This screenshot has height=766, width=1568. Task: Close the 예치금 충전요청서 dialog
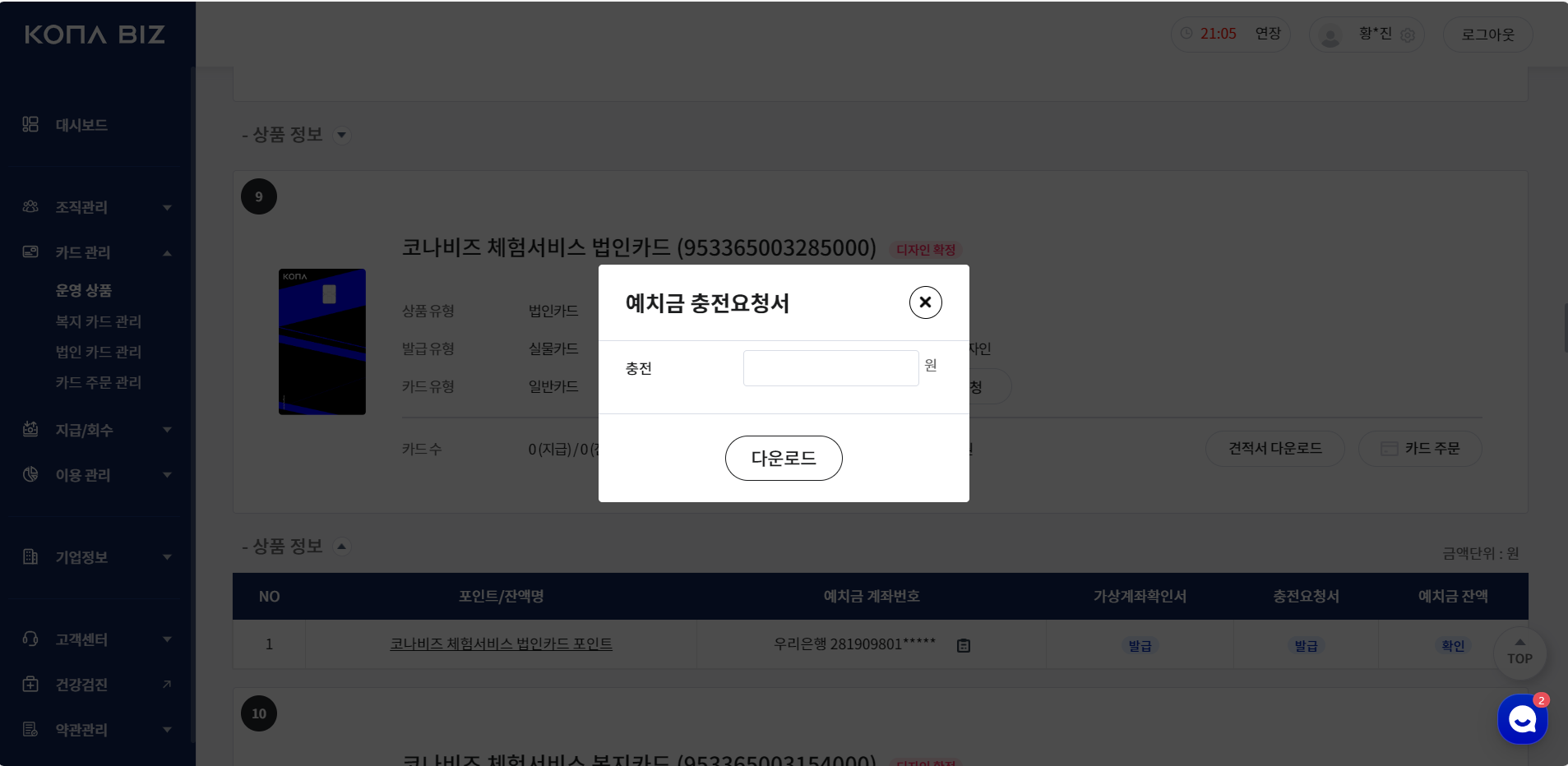925,302
